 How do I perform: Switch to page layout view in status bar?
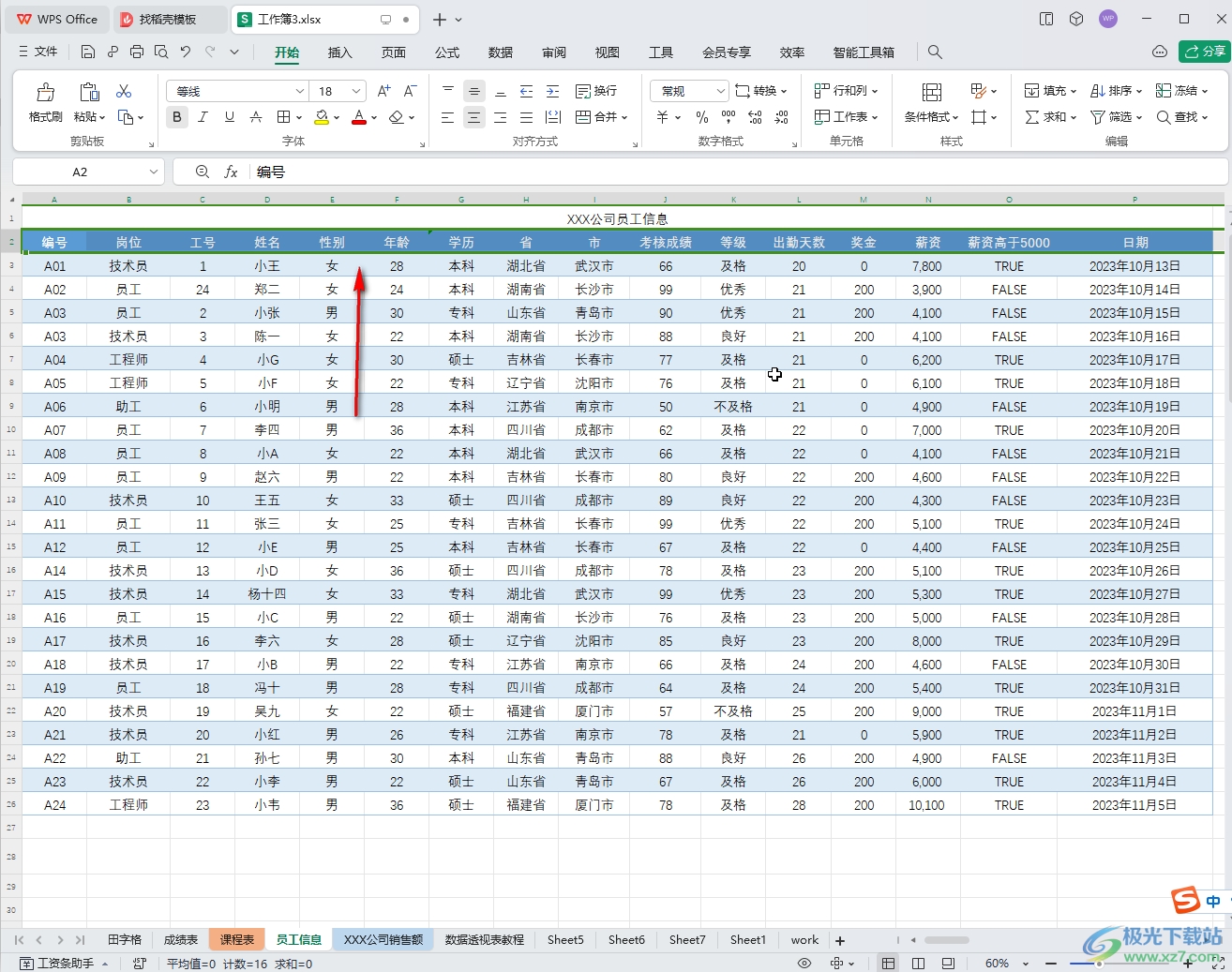tap(918, 964)
